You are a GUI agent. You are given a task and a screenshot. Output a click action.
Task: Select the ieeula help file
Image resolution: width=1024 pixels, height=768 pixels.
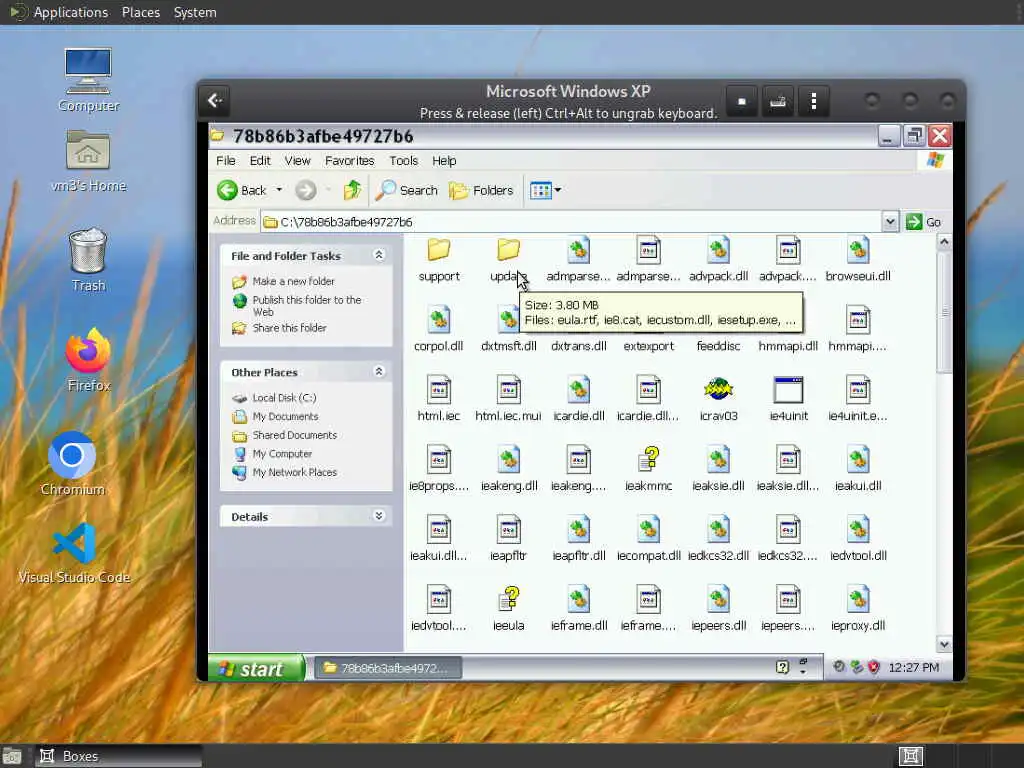click(x=508, y=609)
